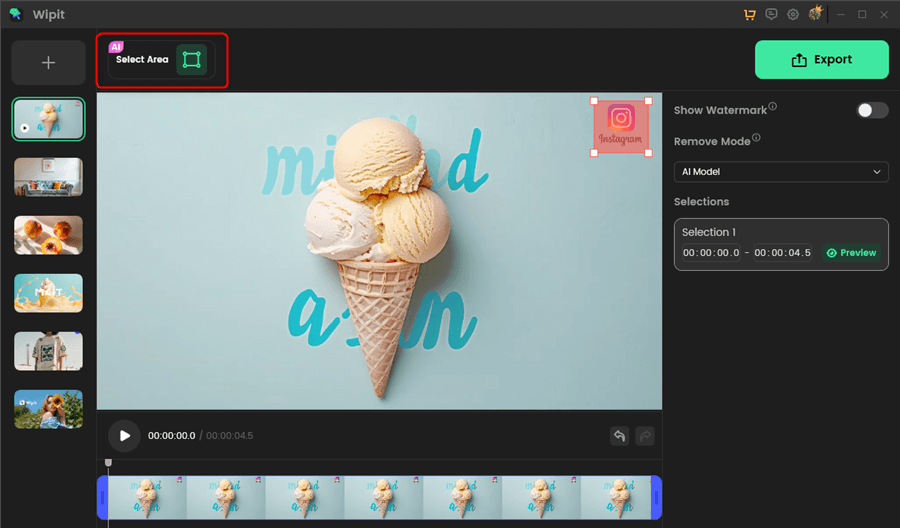Click the undo arrow button
Image resolution: width=900 pixels, height=528 pixels.
pos(619,436)
